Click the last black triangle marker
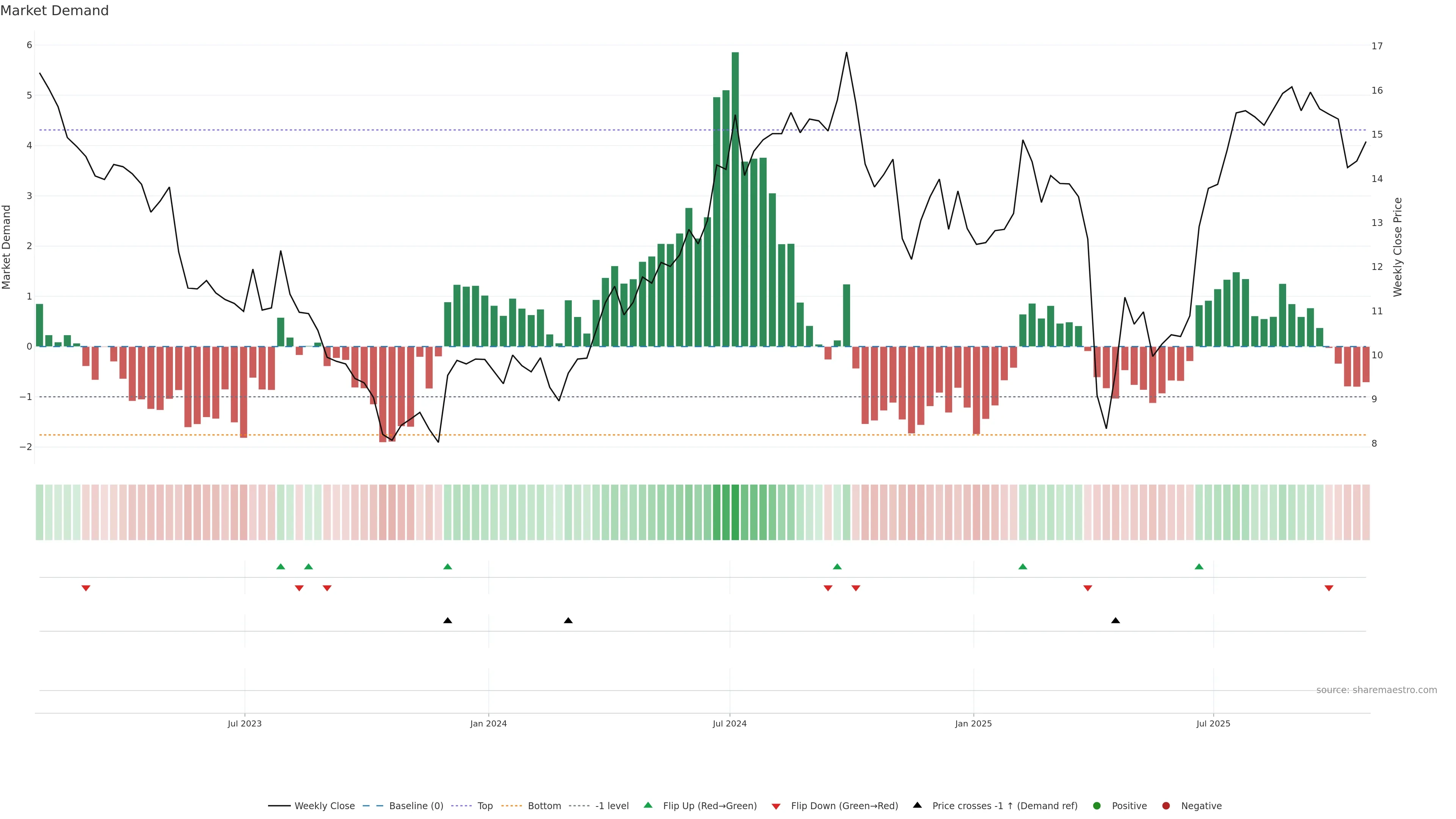This screenshot has height=819, width=1456. [1115, 621]
